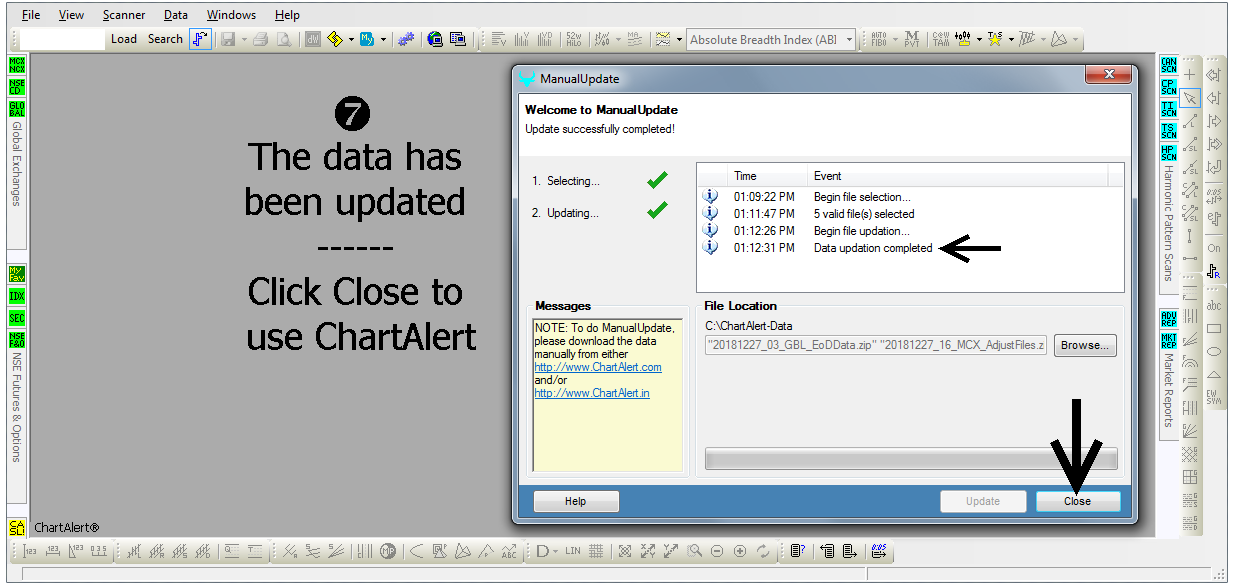Open the My Fav sidebar icon

click(x=17, y=274)
